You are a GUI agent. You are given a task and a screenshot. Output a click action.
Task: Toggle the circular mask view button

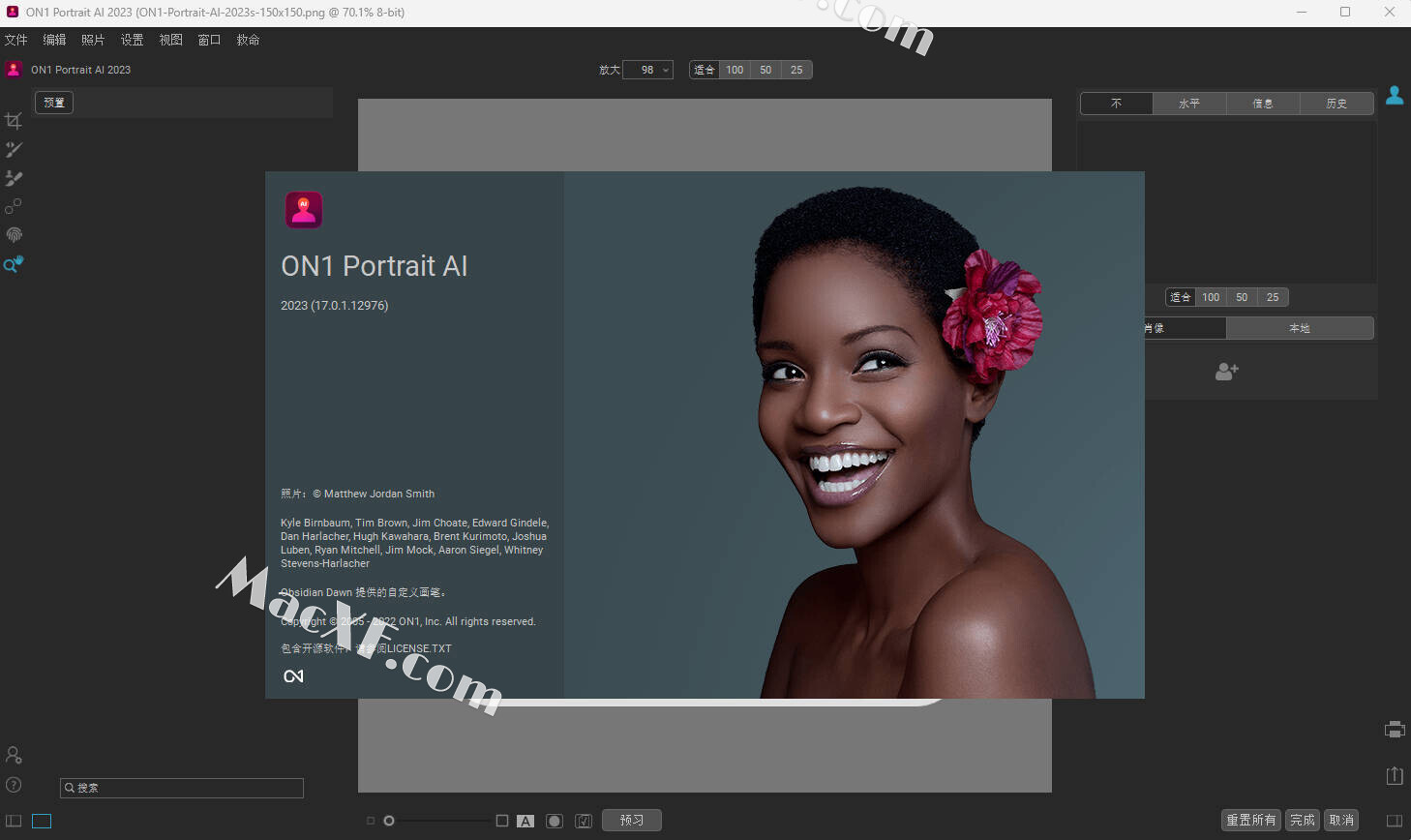(555, 821)
